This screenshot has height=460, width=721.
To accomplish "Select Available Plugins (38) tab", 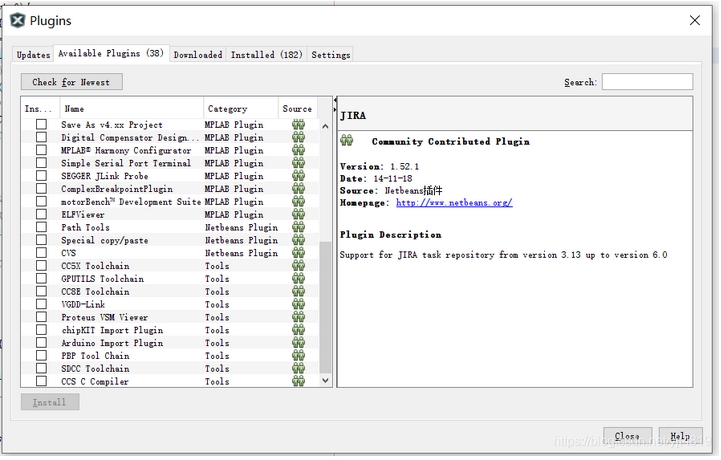I will click(x=111, y=53).
